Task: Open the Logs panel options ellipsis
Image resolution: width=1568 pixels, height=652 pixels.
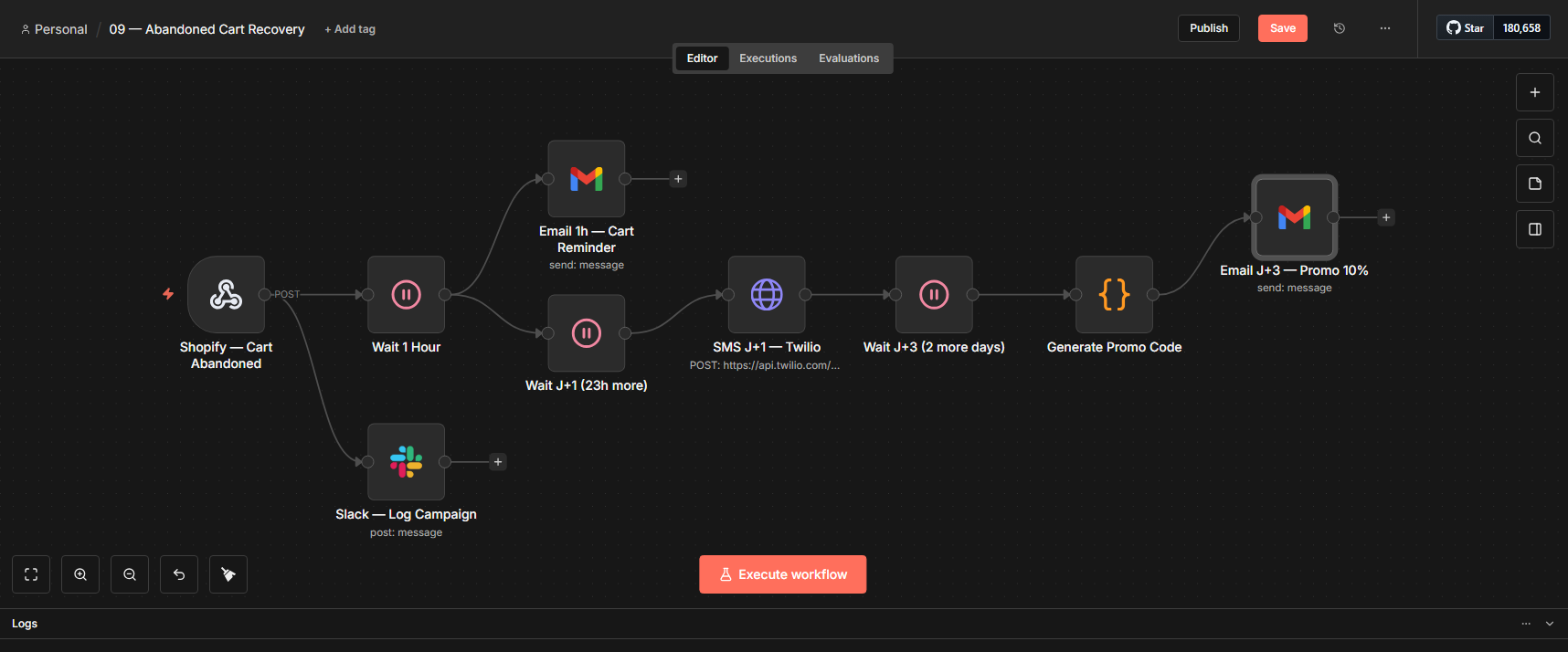Action: coord(1526,624)
